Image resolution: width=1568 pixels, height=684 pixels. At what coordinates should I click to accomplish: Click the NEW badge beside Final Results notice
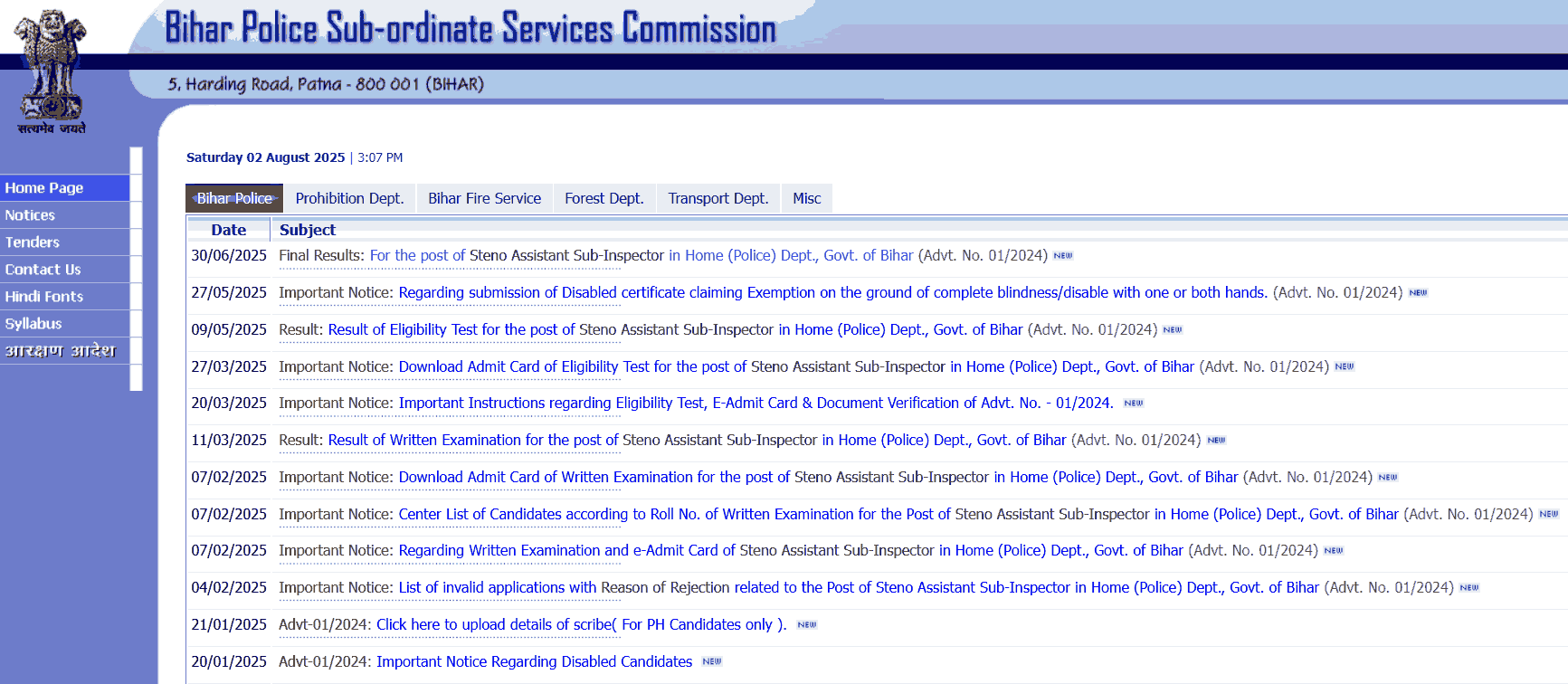1063,256
